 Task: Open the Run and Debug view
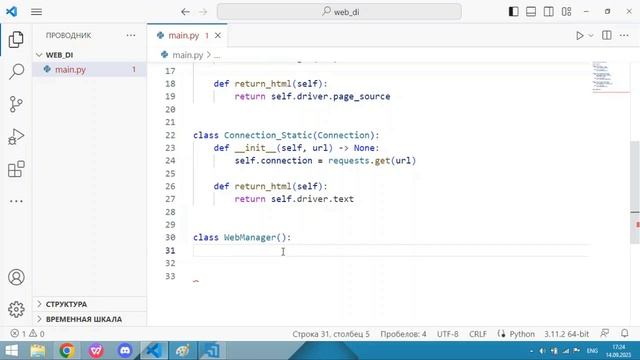pyautogui.click(x=16, y=136)
